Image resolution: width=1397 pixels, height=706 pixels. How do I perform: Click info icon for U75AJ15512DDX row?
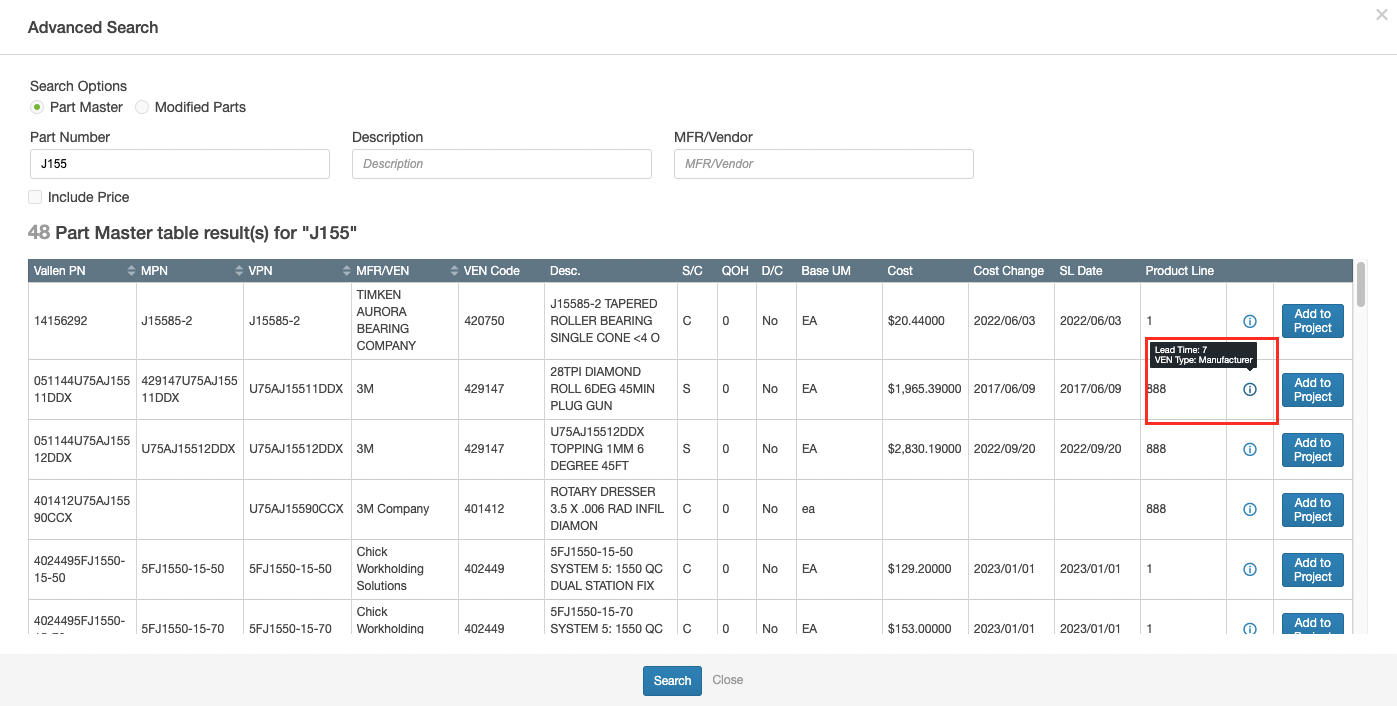click(x=1249, y=449)
